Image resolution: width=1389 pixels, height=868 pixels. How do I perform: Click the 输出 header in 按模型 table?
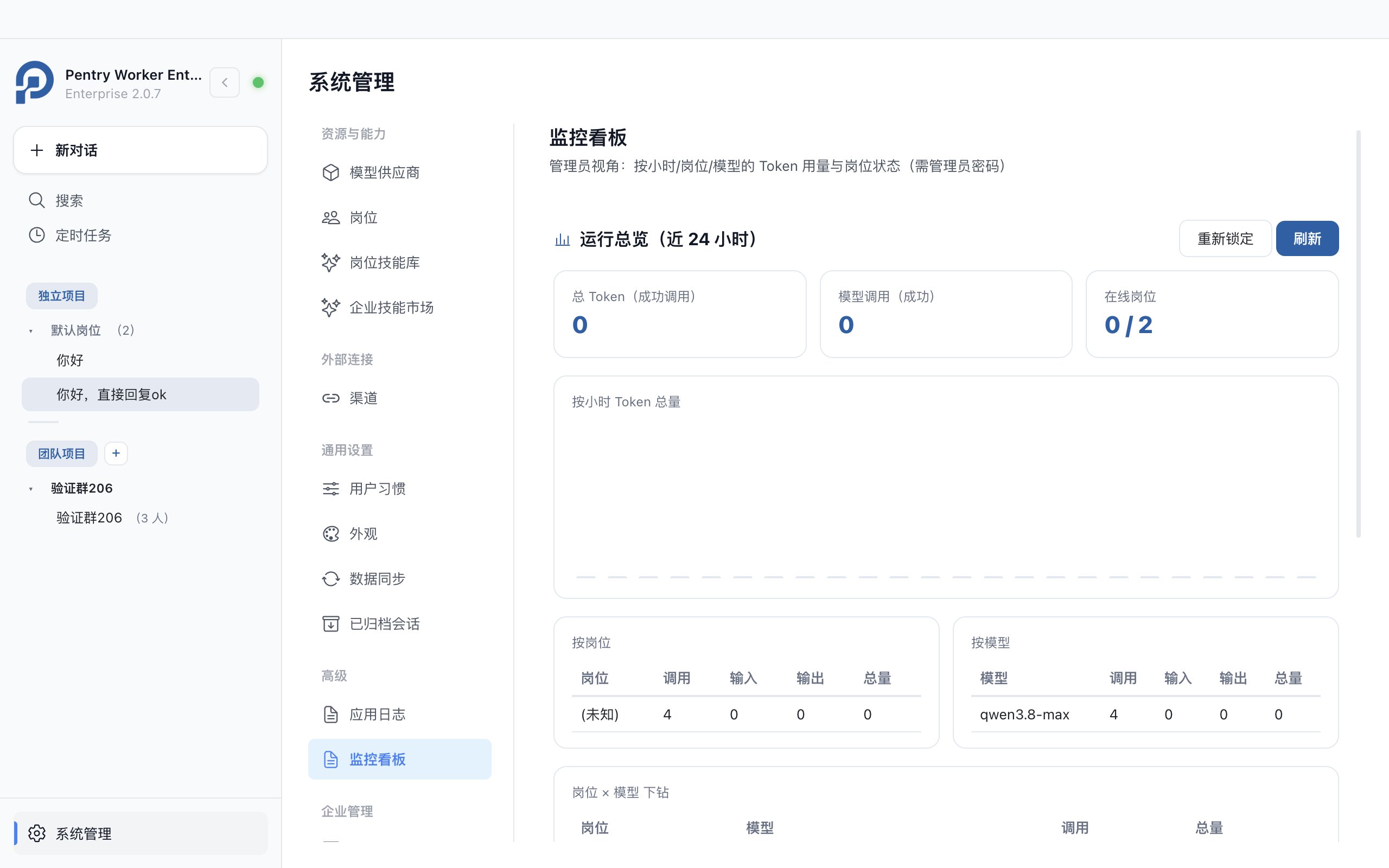(1233, 678)
